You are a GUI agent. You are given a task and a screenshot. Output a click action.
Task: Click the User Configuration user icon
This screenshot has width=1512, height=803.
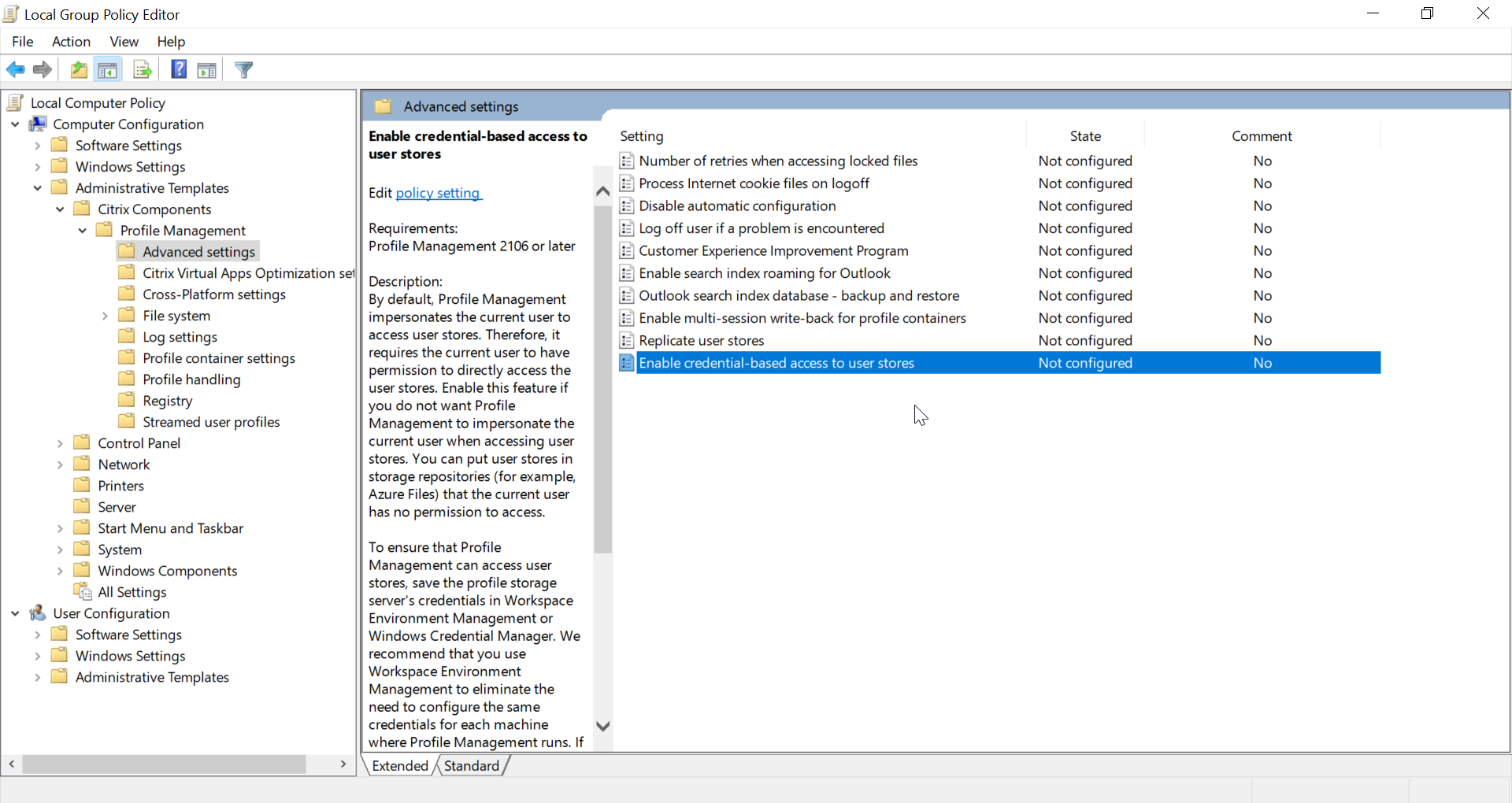pyautogui.click(x=38, y=612)
